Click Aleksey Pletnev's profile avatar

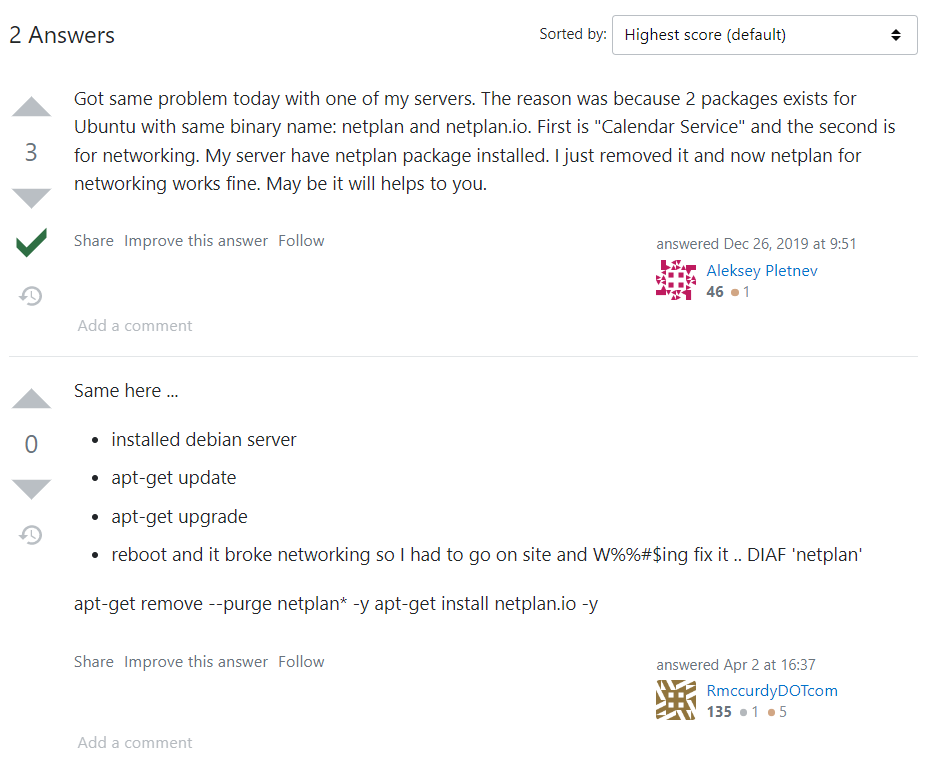(676, 280)
